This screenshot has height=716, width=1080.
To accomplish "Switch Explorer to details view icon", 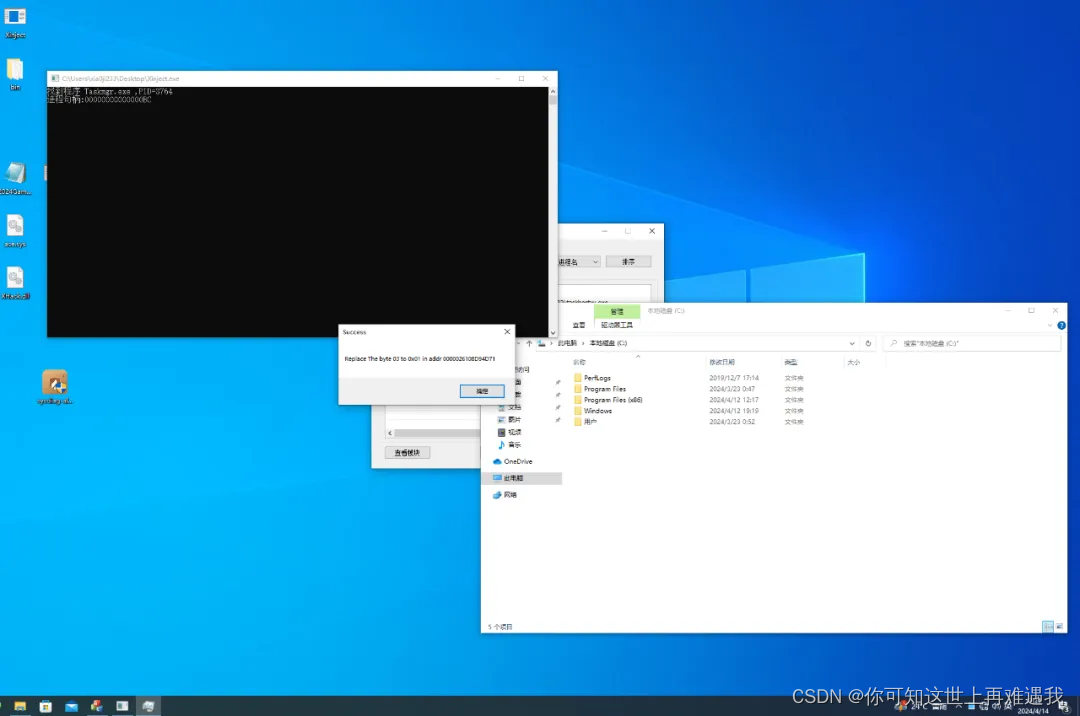I will pos(1048,626).
